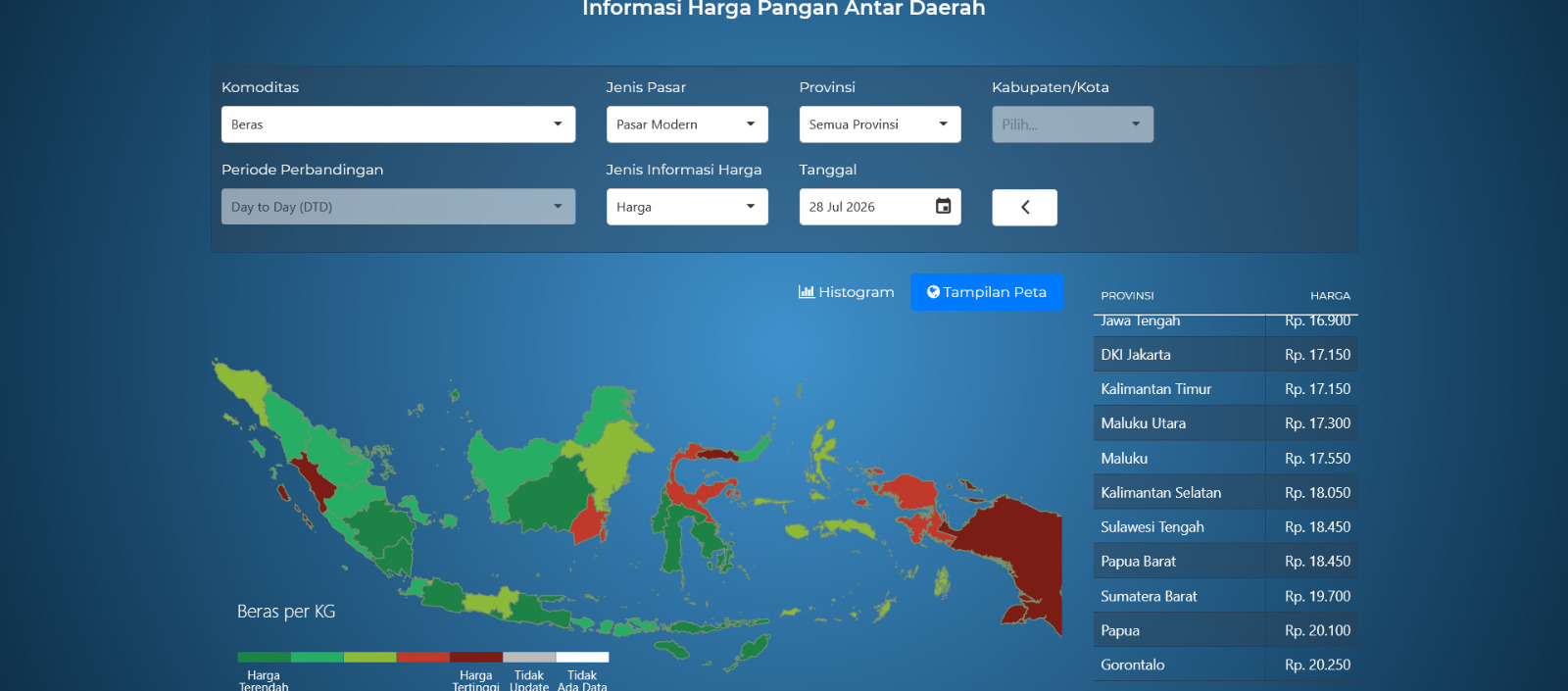Select the Maluku Utara row
The height and width of the screenshot is (691, 1568).
[1225, 423]
